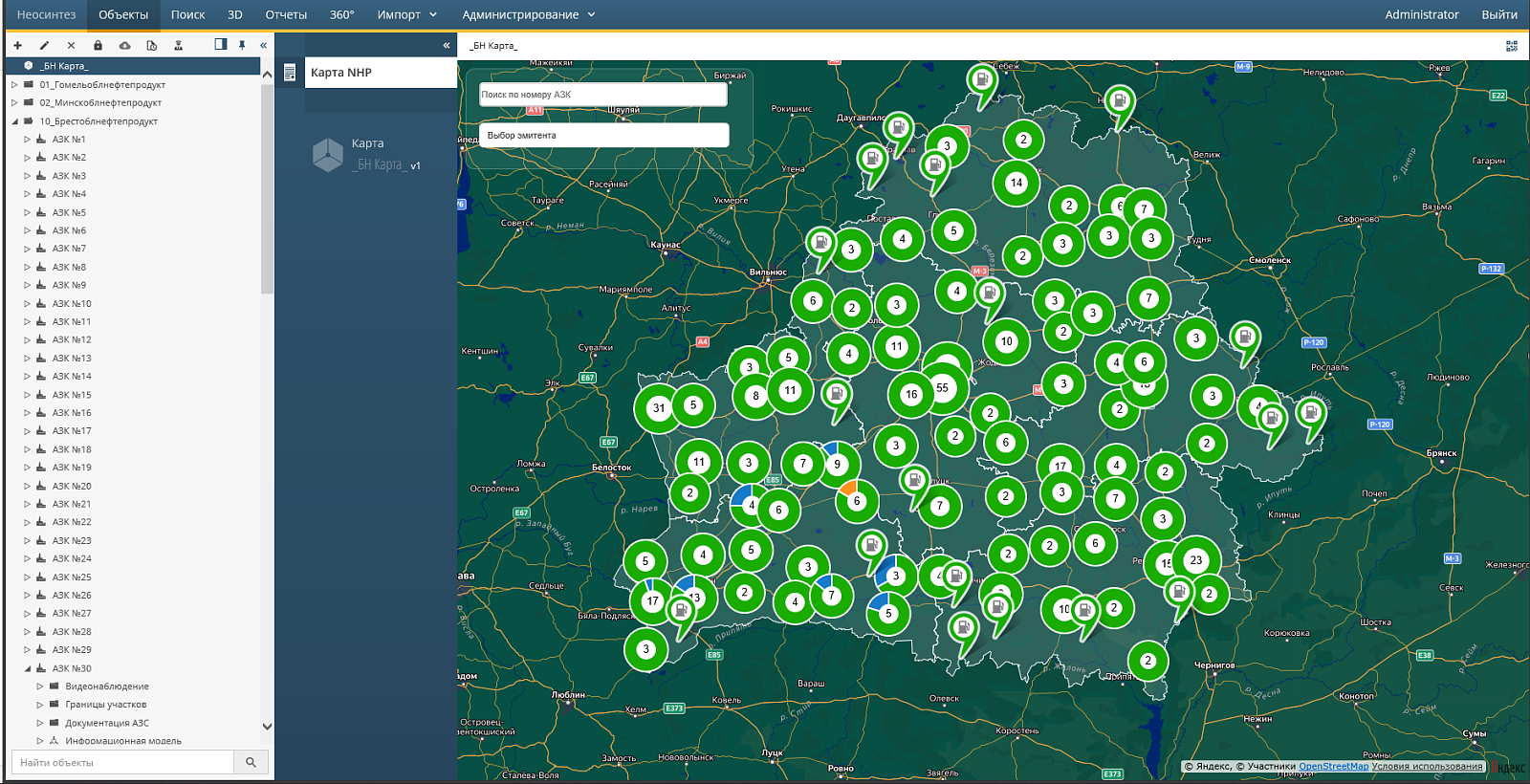
Task: Click the document list icon beside Карта NHP
Action: point(290,73)
